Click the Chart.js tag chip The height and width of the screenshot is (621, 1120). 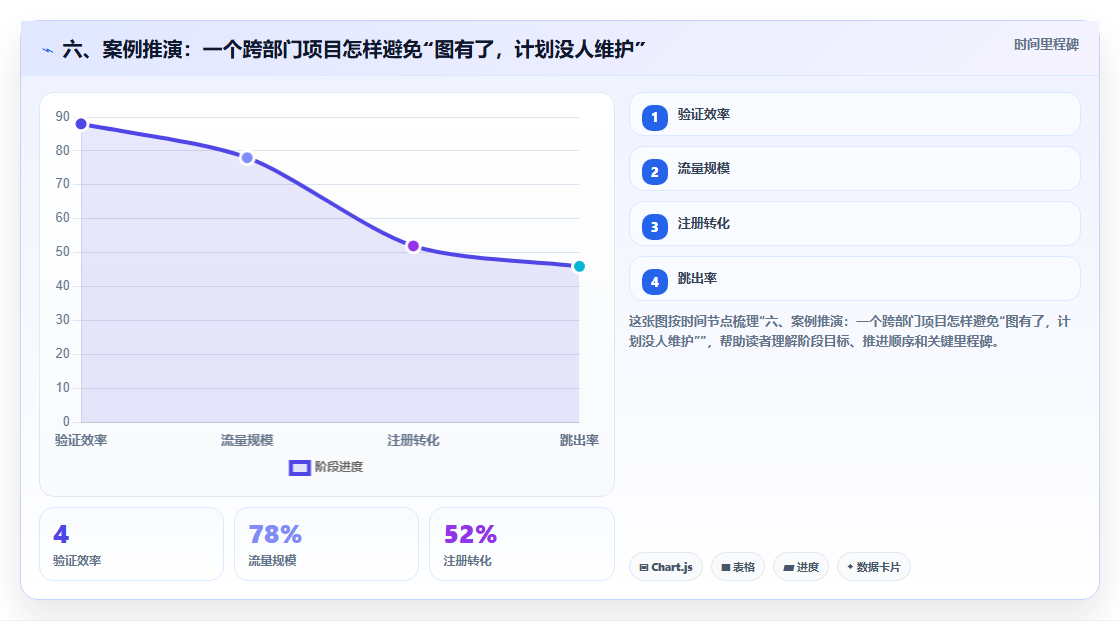point(666,567)
